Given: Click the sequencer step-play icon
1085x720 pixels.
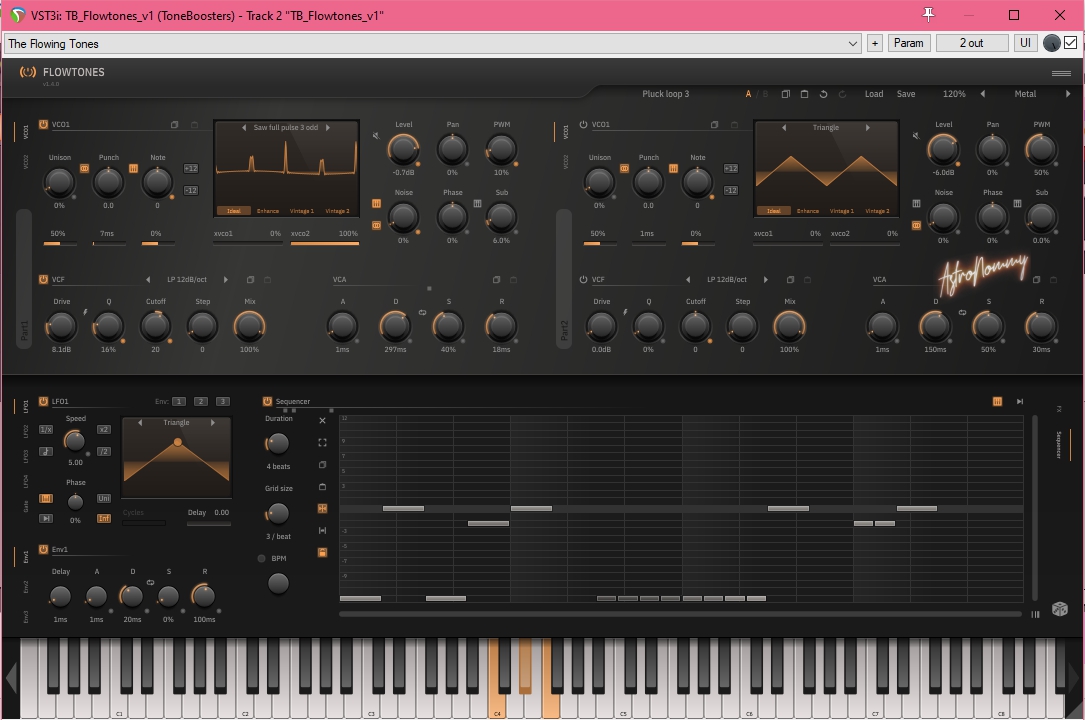Looking at the screenshot, I should pyautogui.click(x=1019, y=401).
